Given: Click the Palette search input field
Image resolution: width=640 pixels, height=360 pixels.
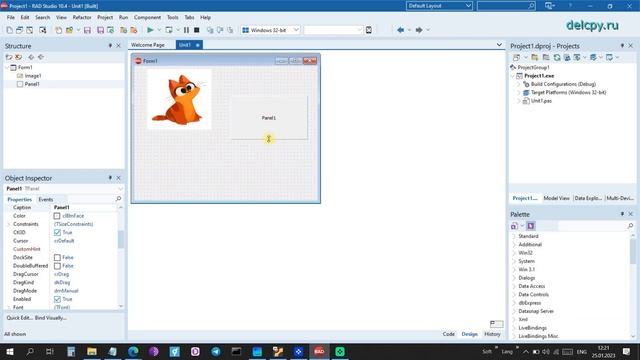Looking at the screenshot, I should pos(592,226).
